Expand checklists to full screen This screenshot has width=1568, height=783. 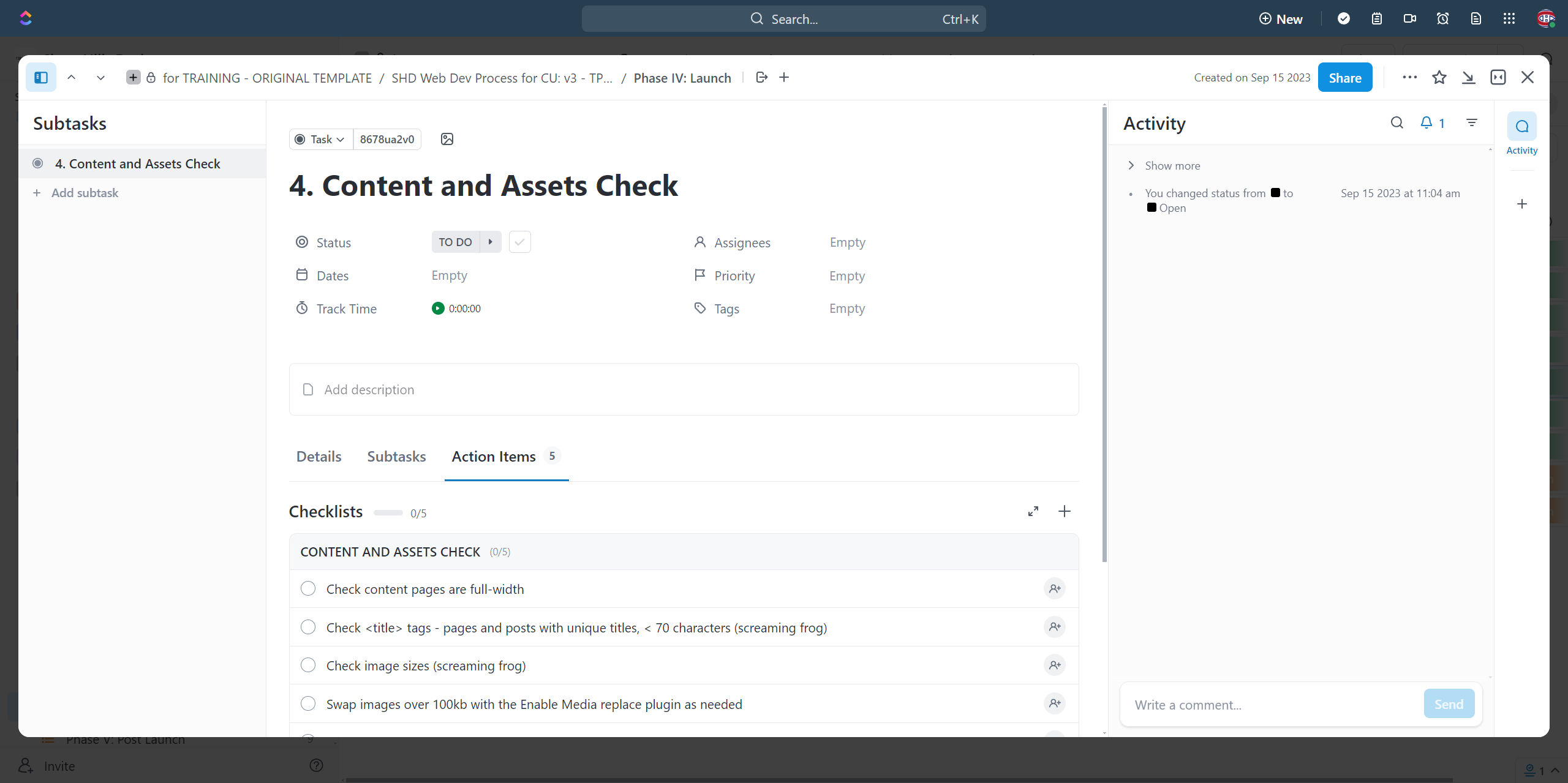(1033, 511)
